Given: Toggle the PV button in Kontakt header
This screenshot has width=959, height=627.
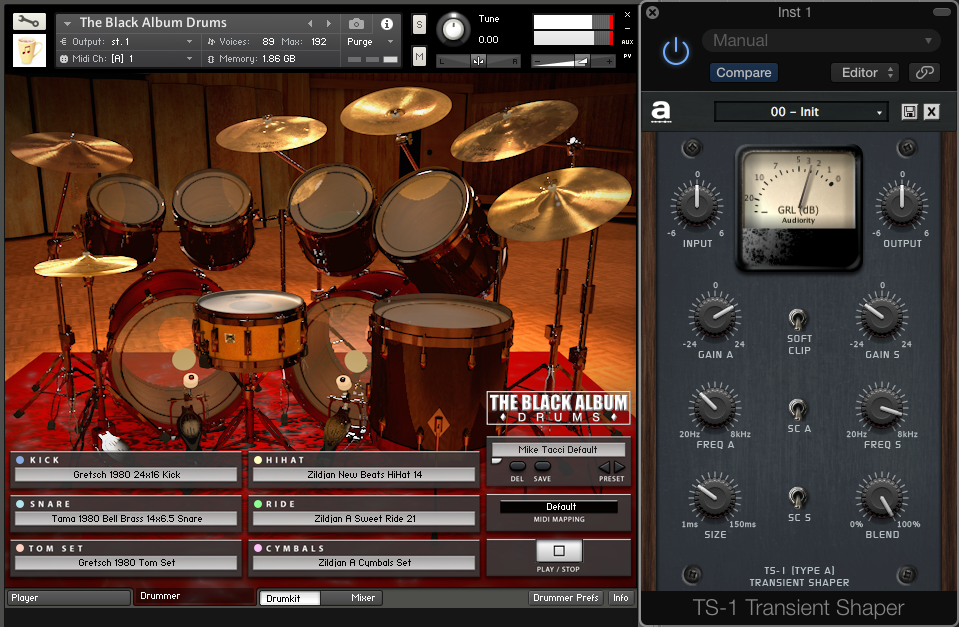Looking at the screenshot, I should [628, 56].
